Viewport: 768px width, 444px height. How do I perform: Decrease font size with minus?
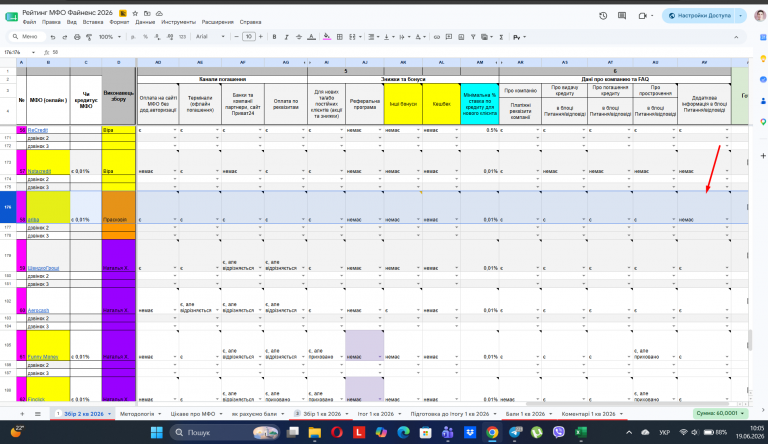(237, 37)
